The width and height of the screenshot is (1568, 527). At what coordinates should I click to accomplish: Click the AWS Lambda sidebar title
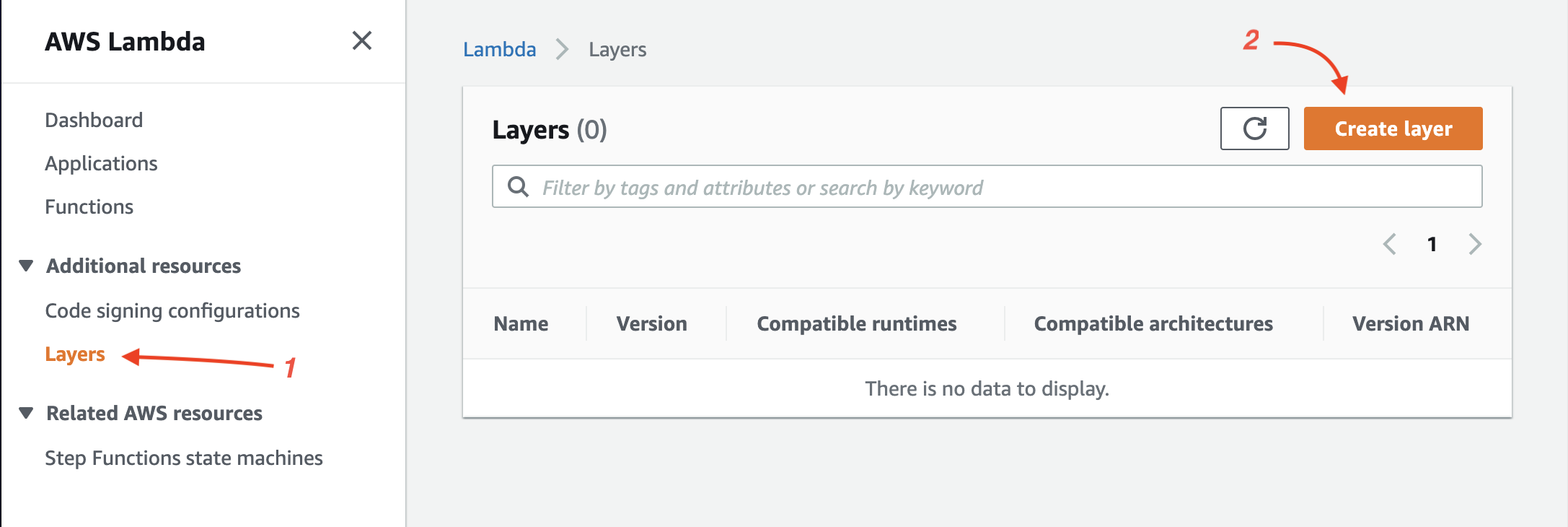point(125,41)
